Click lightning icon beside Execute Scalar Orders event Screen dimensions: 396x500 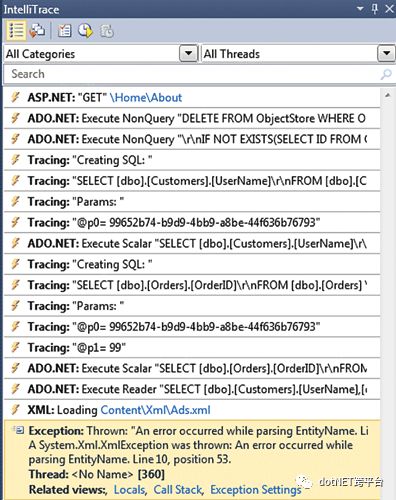tap(15, 368)
